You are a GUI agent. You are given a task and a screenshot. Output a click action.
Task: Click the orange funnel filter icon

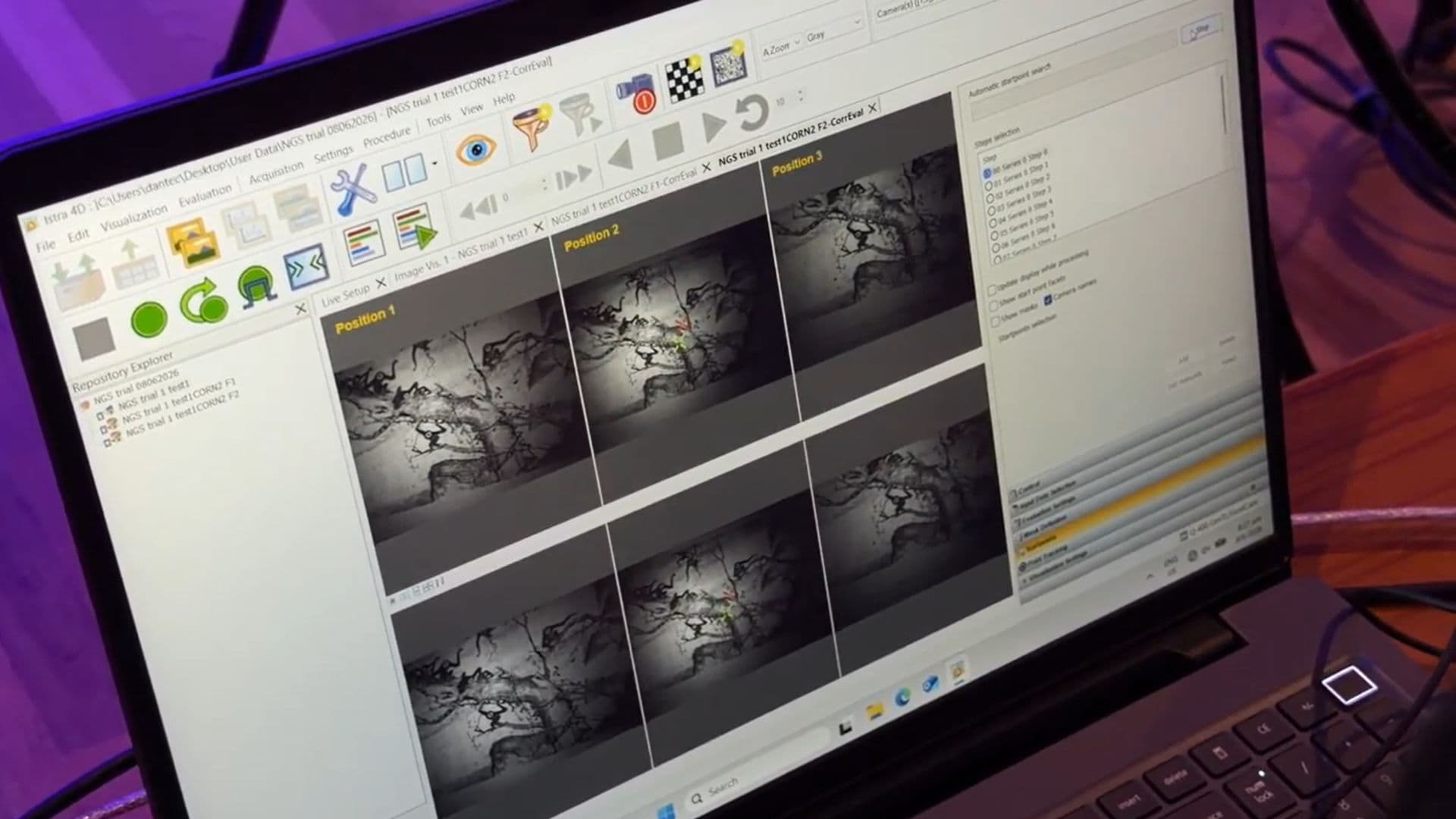pyautogui.click(x=532, y=127)
